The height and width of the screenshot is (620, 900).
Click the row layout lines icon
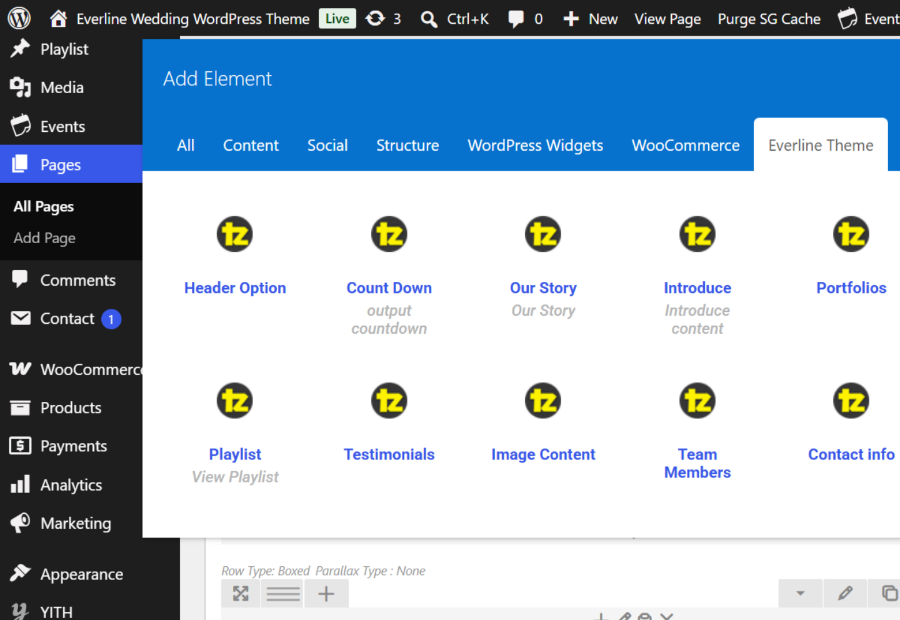(283, 593)
